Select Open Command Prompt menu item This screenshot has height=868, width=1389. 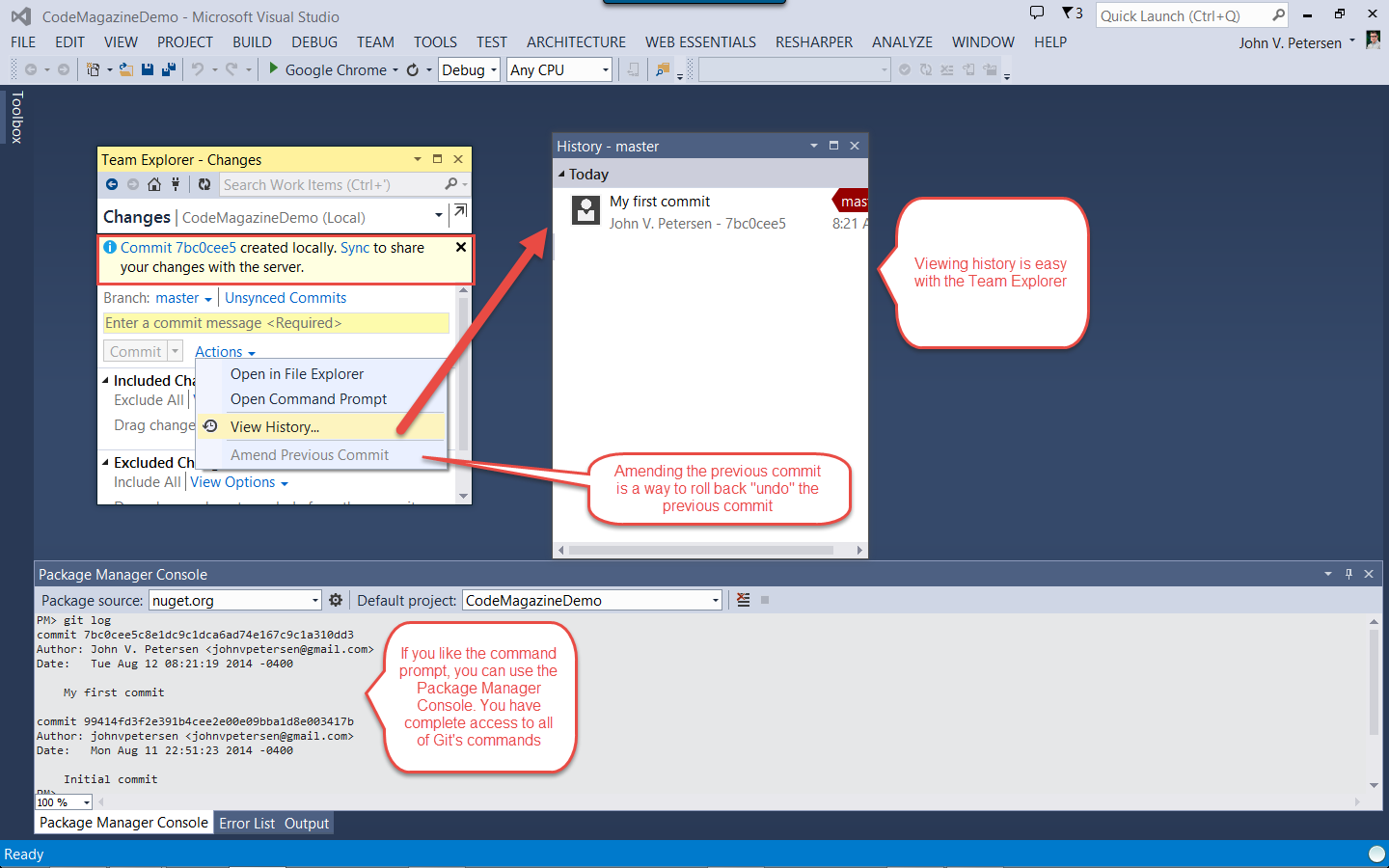point(322,399)
